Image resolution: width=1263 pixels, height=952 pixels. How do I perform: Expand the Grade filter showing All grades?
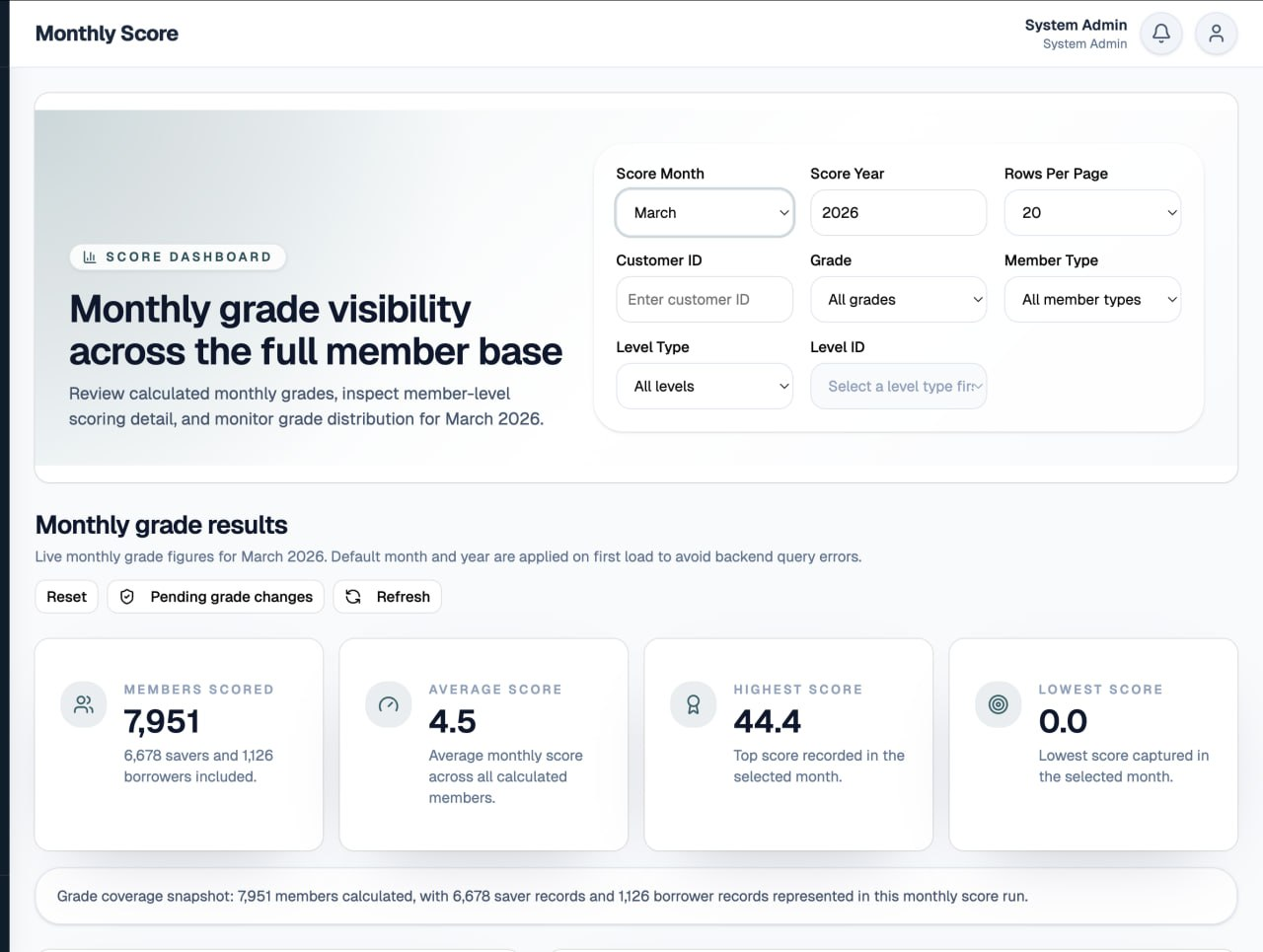coord(898,300)
